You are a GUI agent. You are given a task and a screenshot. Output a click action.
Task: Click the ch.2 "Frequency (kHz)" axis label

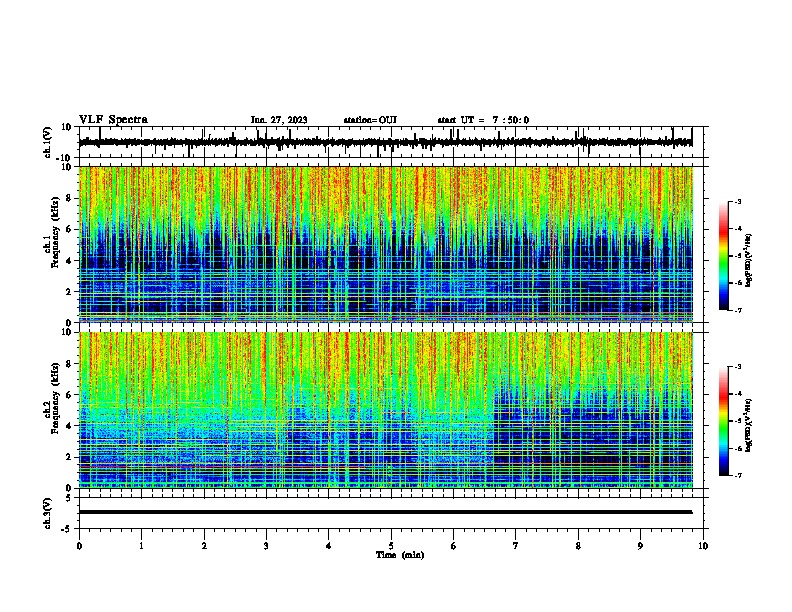[55, 398]
